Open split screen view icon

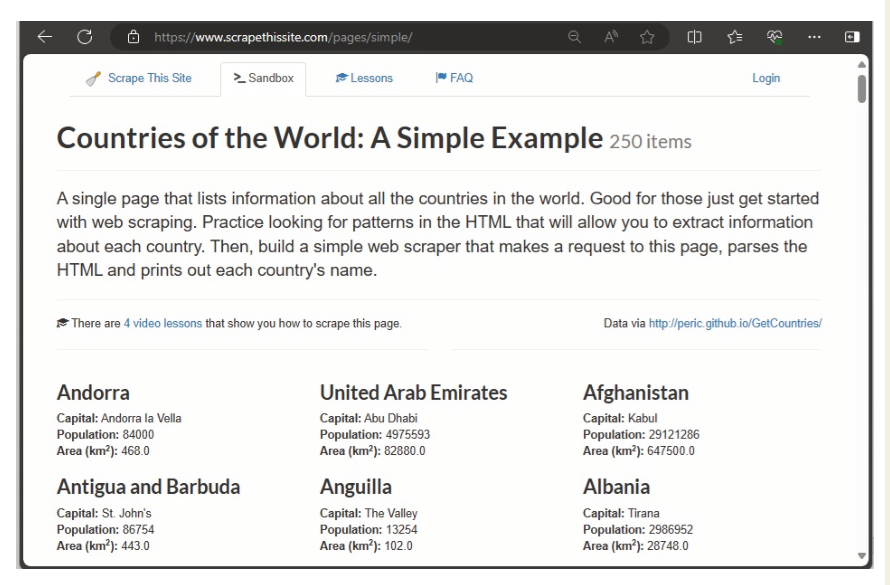[x=694, y=37]
